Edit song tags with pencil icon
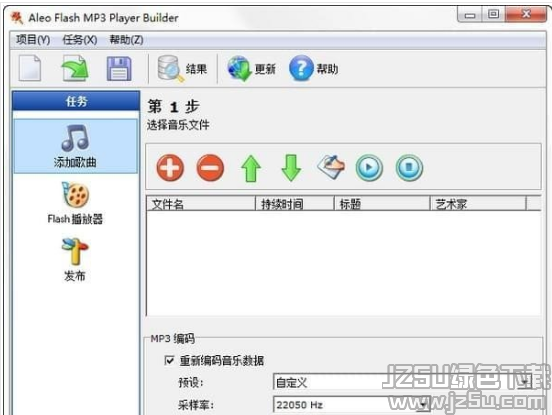552x415 pixels. coord(331,167)
